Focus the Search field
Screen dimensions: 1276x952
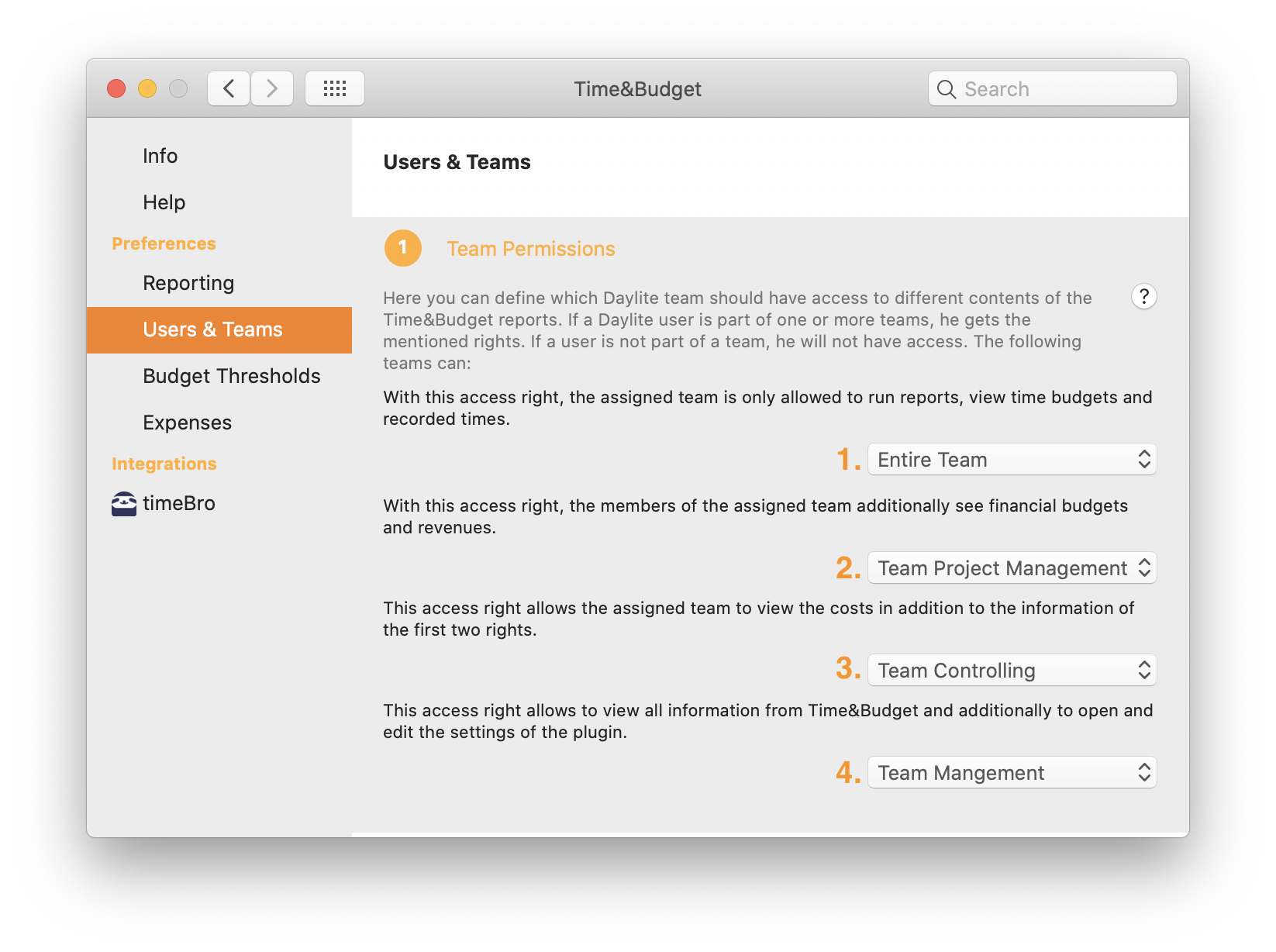1053,88
